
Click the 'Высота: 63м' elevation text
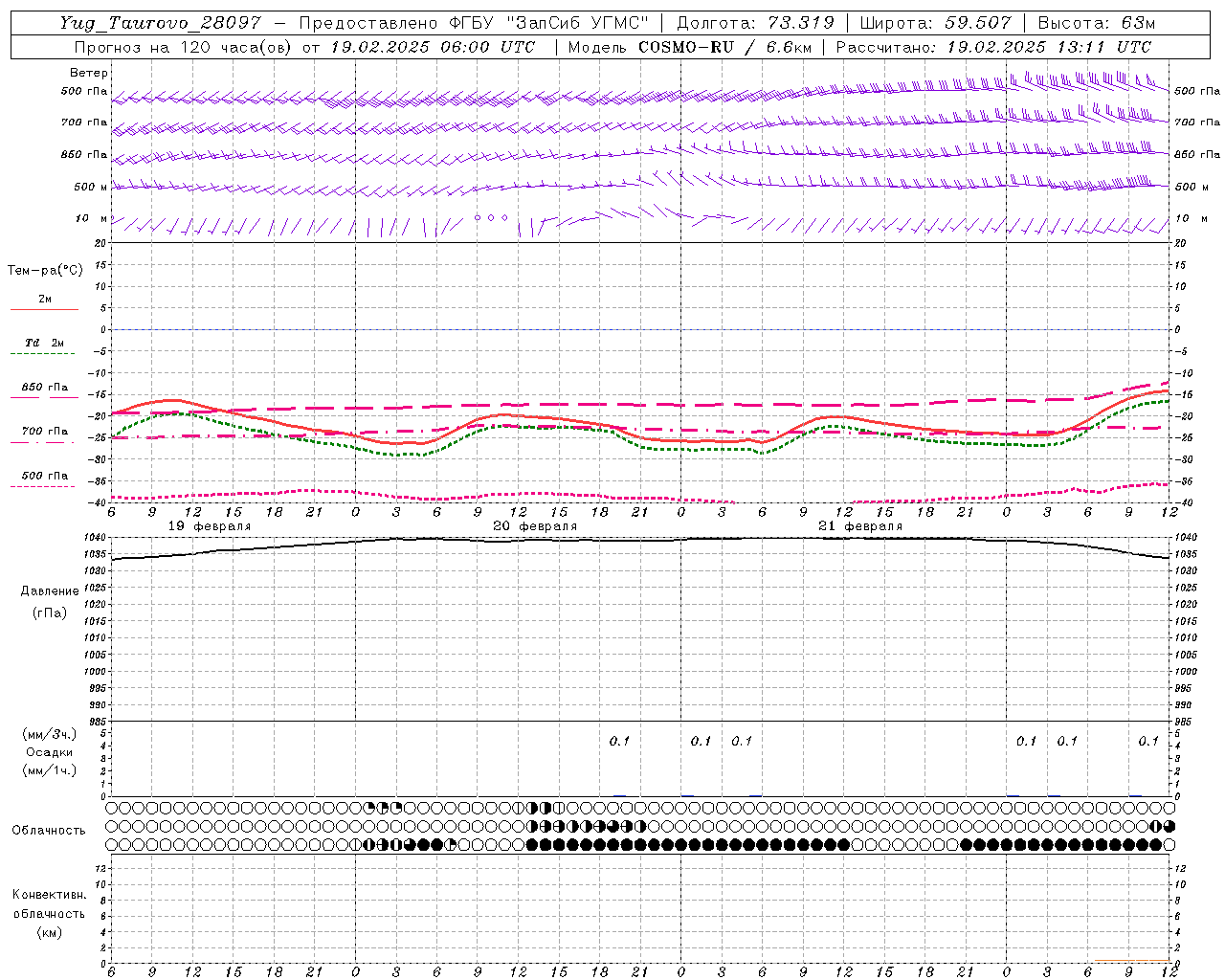(x=1095, y=23)
